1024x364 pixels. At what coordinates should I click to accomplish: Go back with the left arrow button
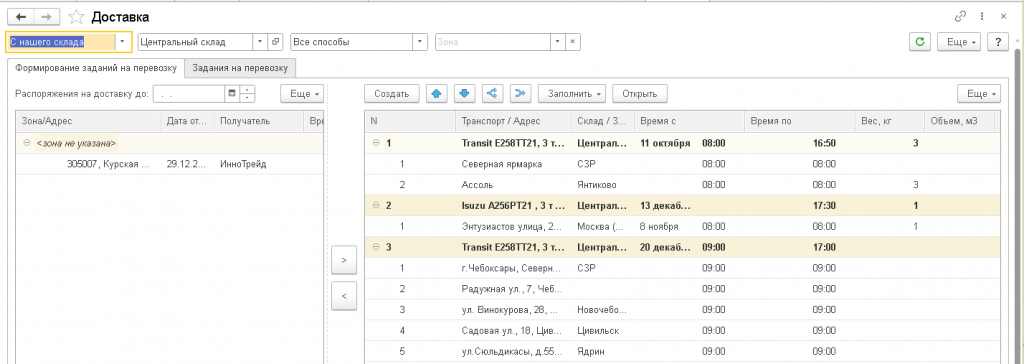(21, 17)
